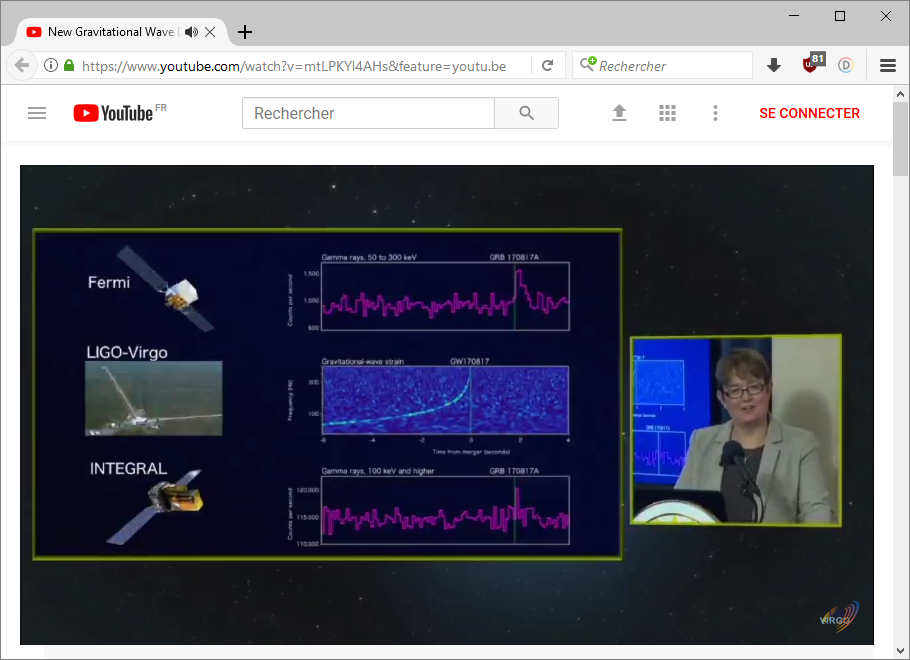This screenshot has width=910, height=660.
Task: Open the YouTube hamburger guide menu
Action: tap(37, 113)
